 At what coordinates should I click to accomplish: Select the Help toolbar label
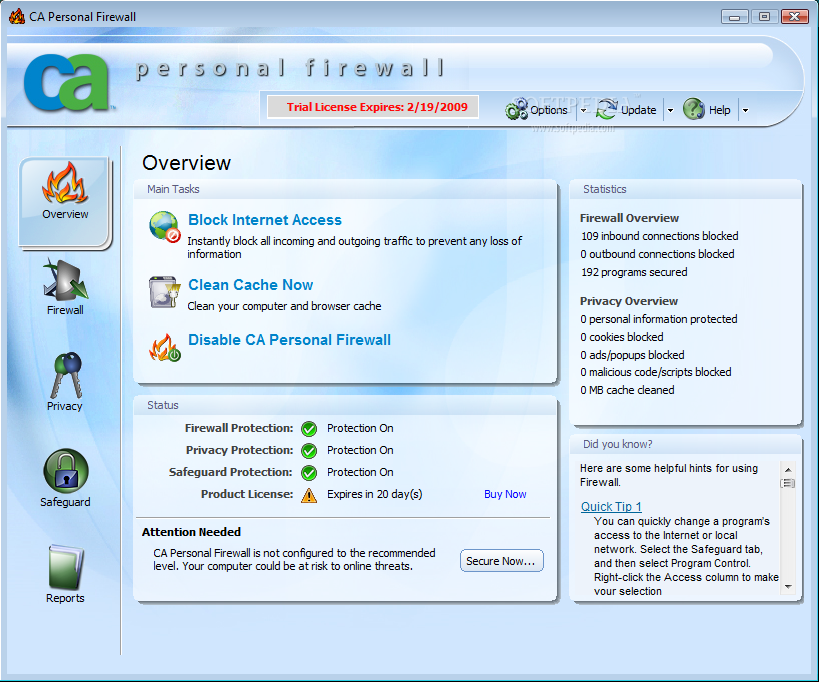[x=719, y=110]
